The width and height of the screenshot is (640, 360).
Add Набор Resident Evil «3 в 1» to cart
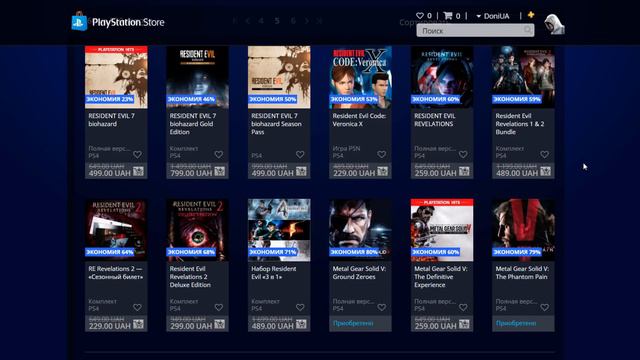click(301, 324)
